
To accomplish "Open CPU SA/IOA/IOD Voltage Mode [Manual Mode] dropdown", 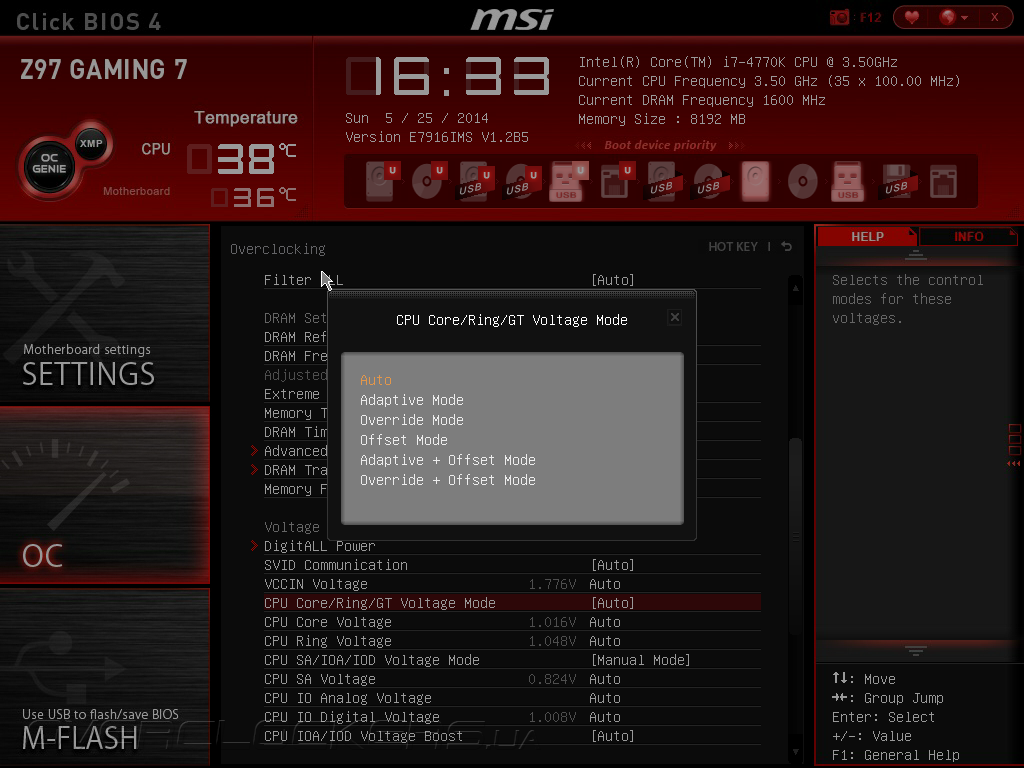I will click(x=640, y=660).
